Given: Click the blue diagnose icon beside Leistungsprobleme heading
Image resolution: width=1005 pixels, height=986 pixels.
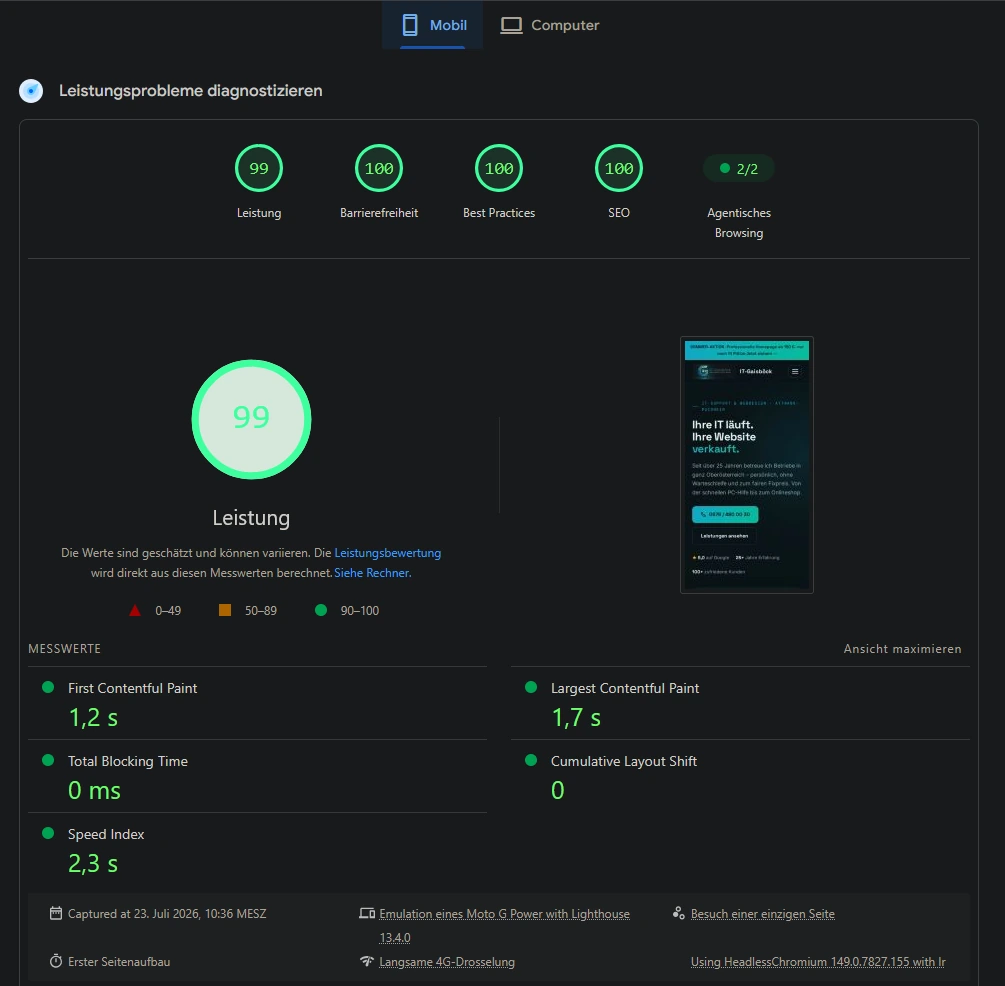Looking at the screenshot, I should 31,90.
